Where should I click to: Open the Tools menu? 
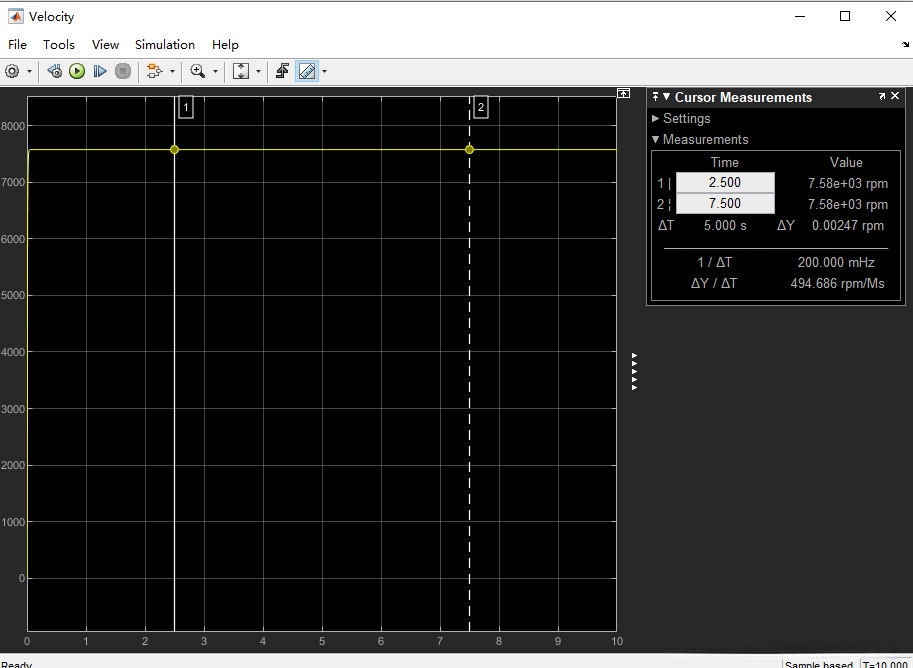[59, 45]
